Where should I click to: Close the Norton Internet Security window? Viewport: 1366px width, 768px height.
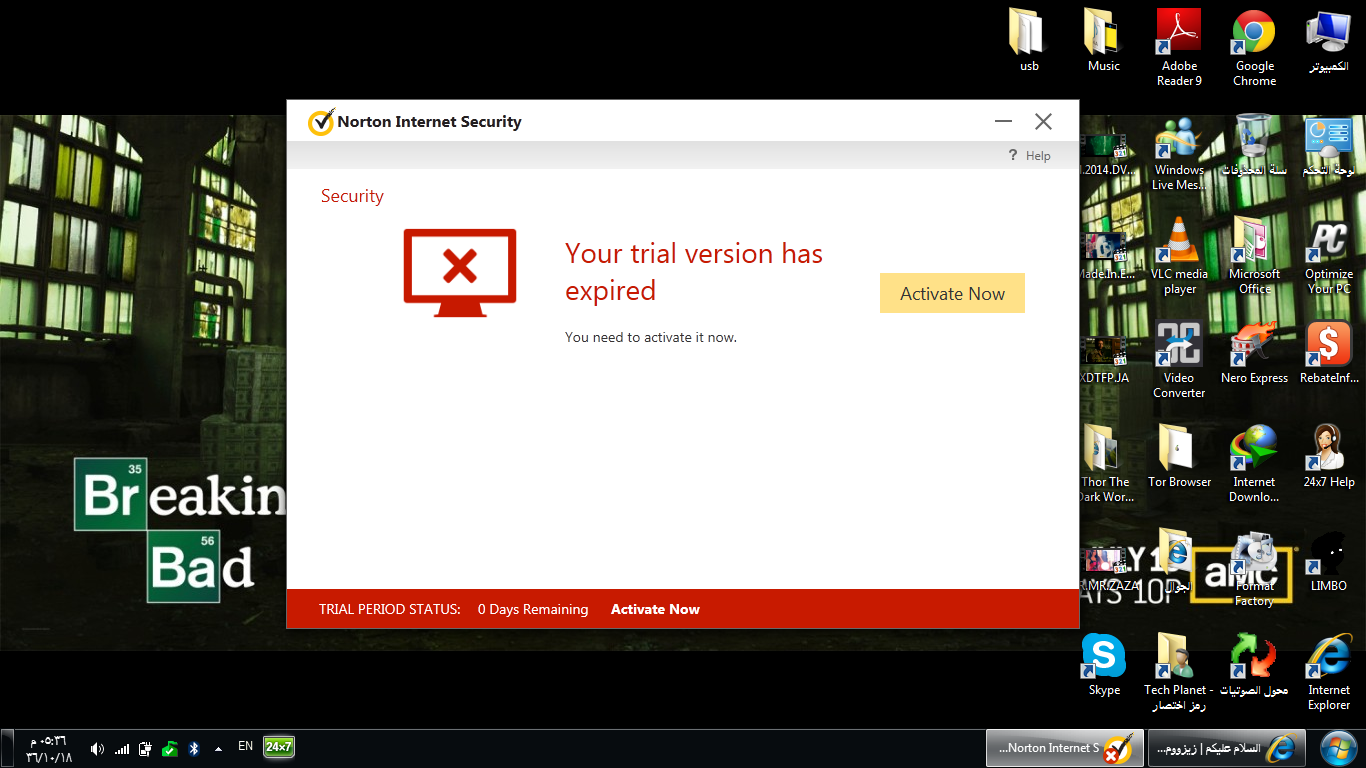[x=1043, y=122]
